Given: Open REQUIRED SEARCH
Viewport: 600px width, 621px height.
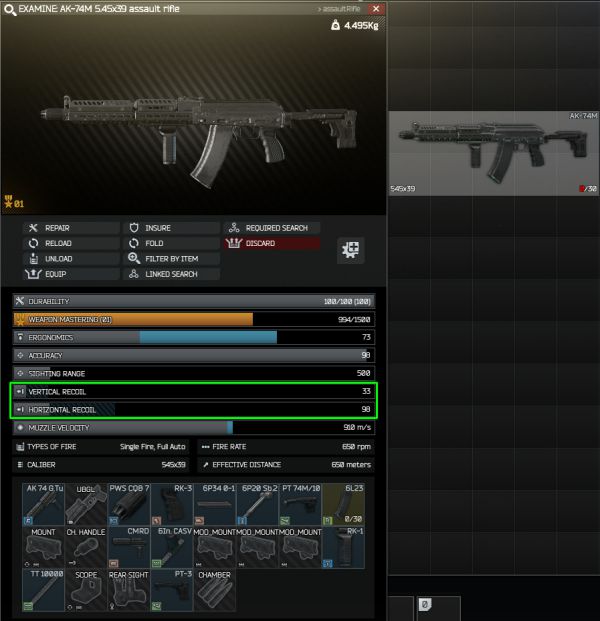Looking at the screenshot, I should tap(272, 228).
